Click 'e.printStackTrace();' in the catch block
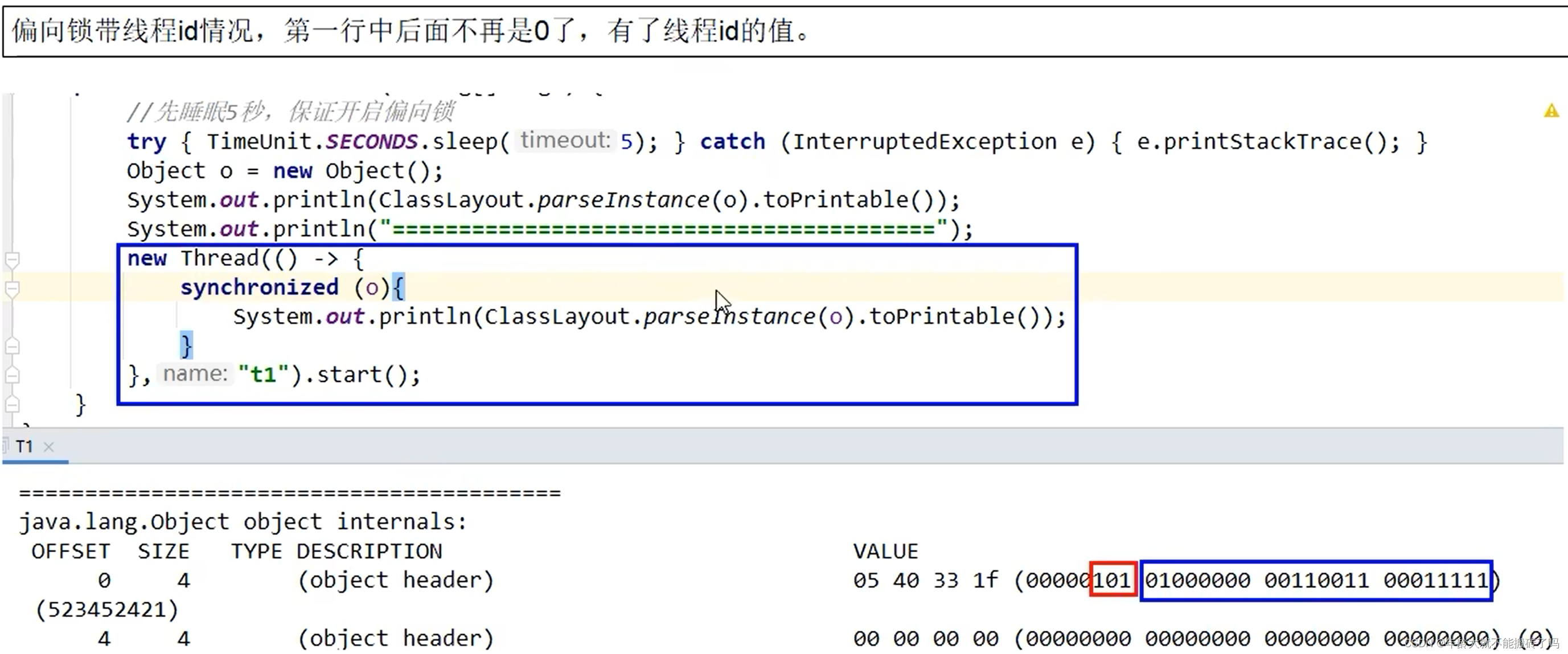The width and height of the screenshot is (1568, 654). pyautogui.click(x=1268, y=142)
